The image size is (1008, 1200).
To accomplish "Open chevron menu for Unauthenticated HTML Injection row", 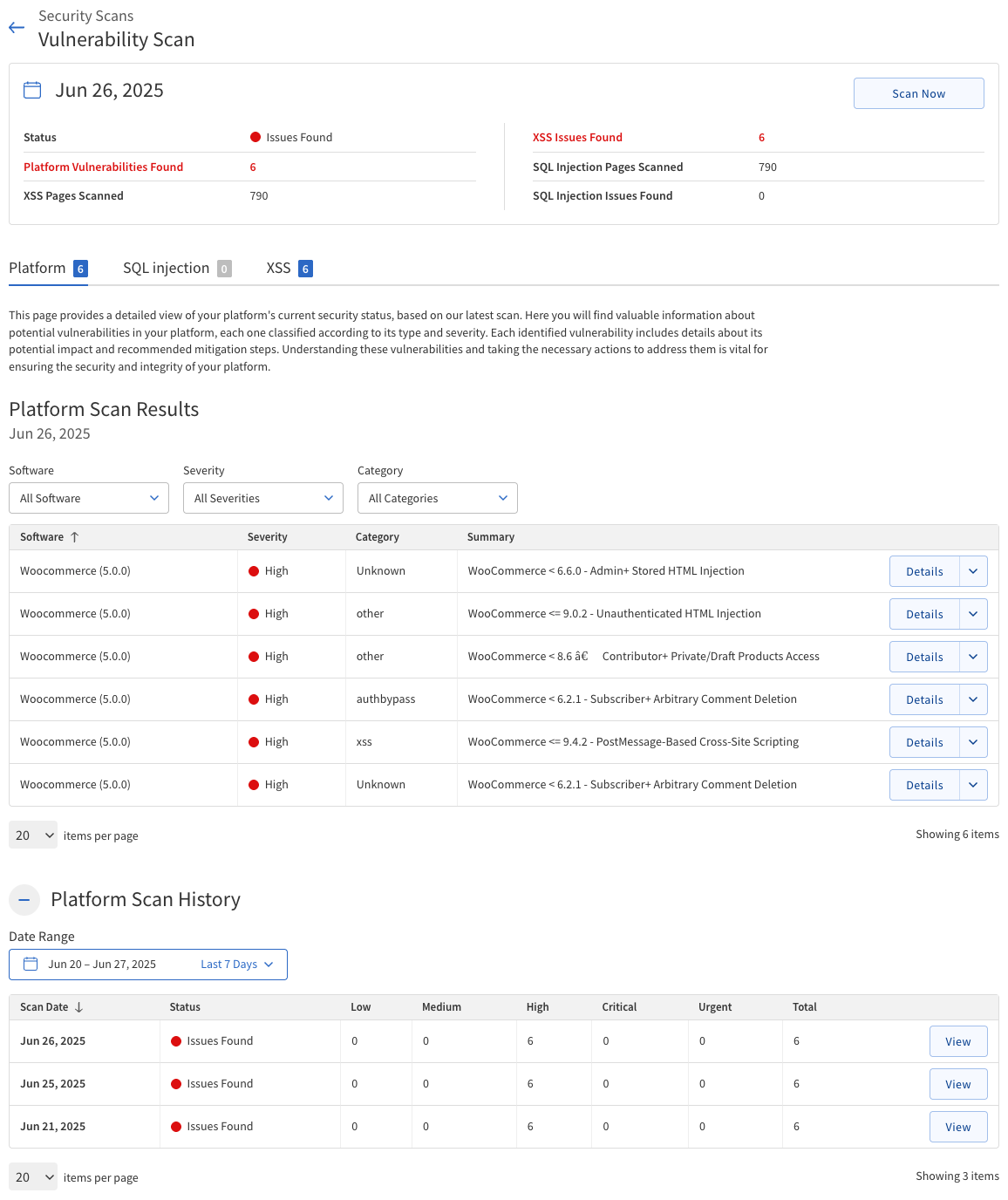I will point(973,614).
